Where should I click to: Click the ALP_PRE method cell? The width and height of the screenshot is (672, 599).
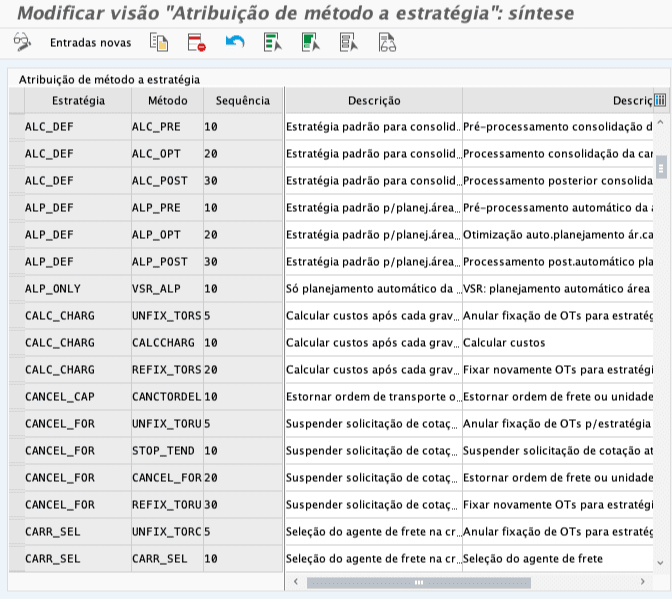tap(168, 208)
